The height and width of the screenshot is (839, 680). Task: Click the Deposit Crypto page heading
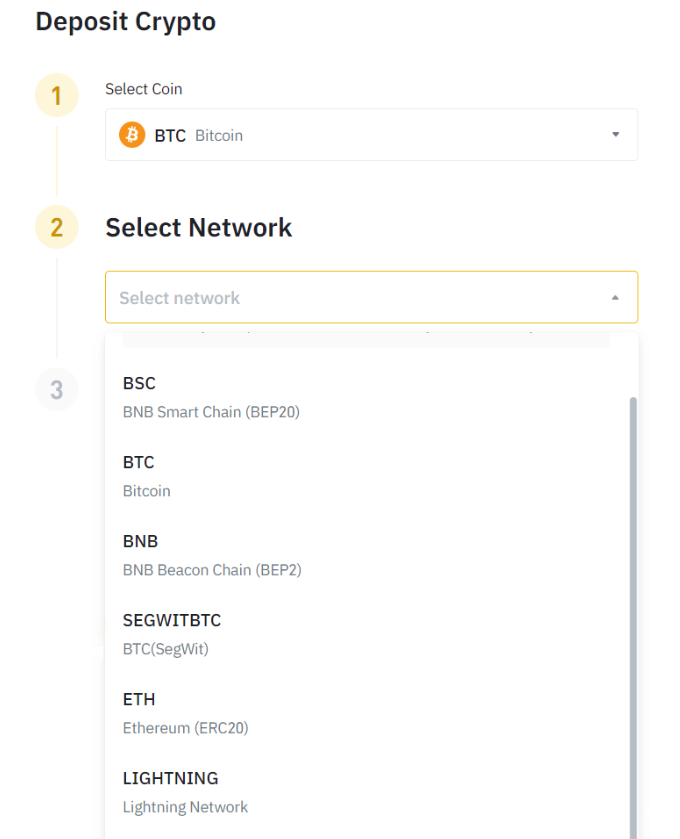(125, 21)
